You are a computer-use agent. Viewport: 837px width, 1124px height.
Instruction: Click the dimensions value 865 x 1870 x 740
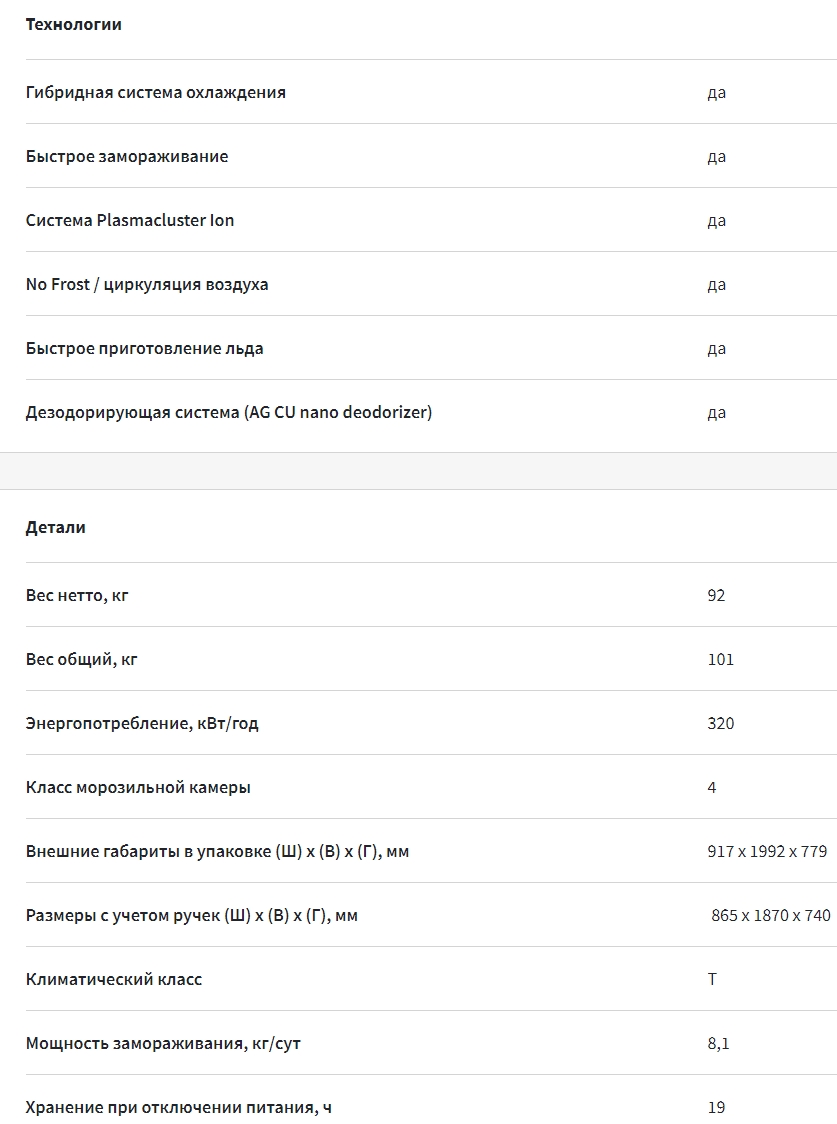[x=770, y=915]
